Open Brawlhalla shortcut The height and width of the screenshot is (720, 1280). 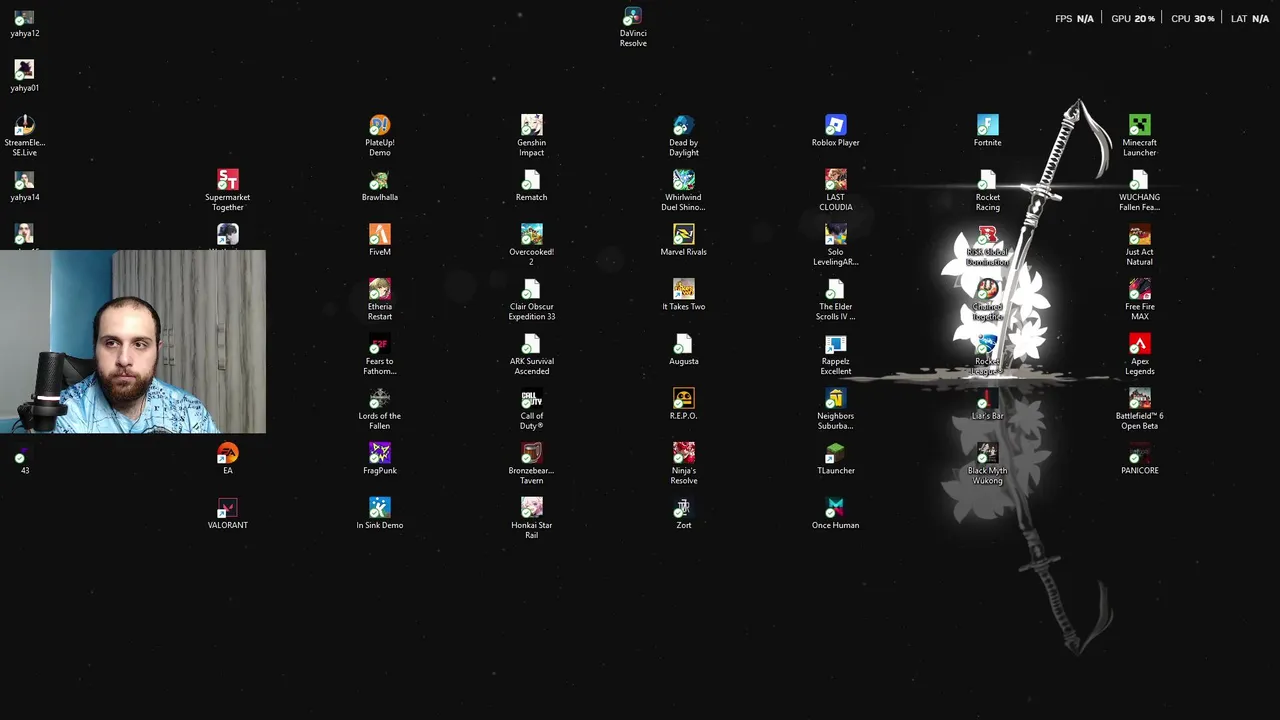pos(380,186)
